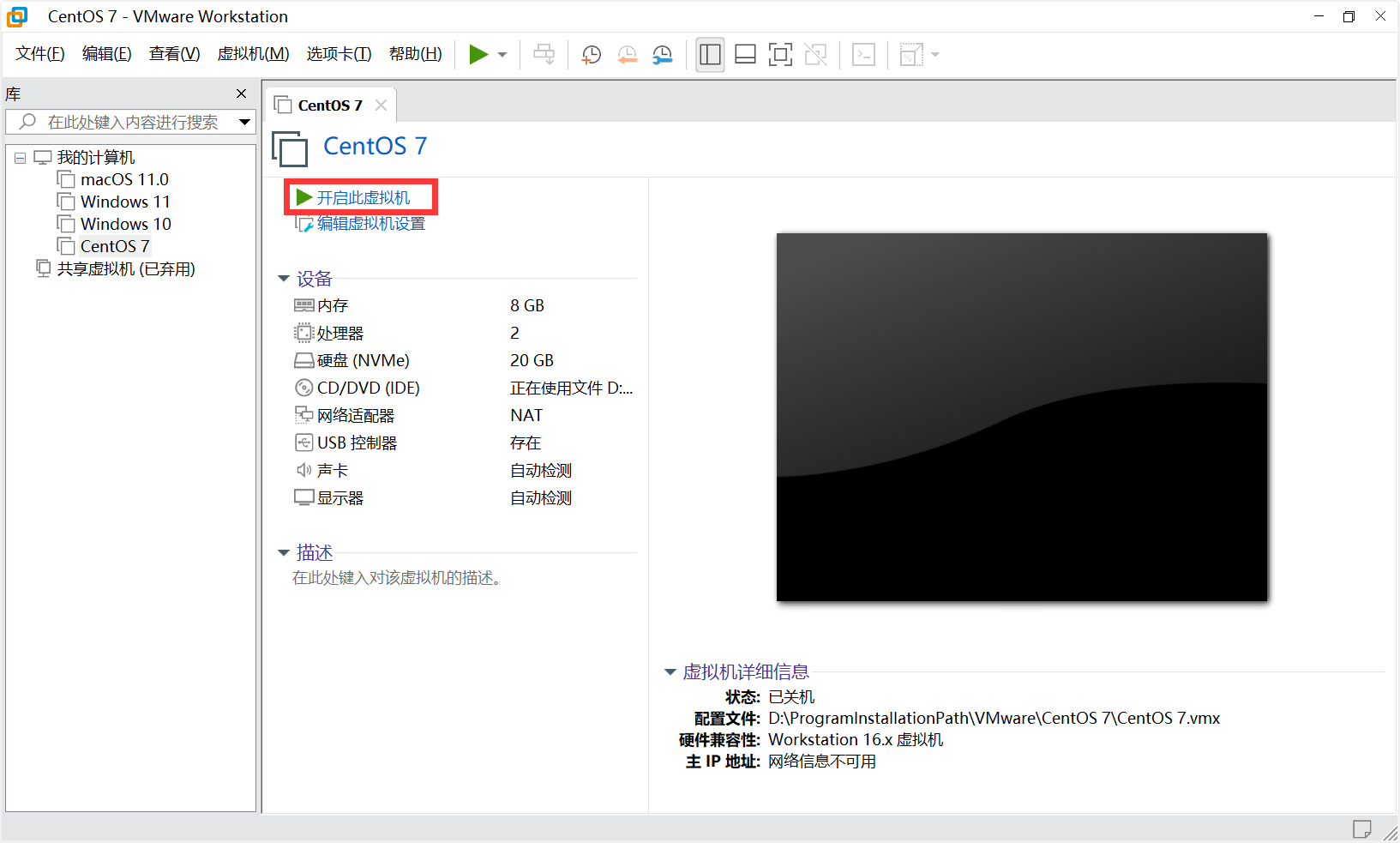1400x843 pixels.
Task: Collapse the 设备 (Devices) section
Action: pos(283,278)
